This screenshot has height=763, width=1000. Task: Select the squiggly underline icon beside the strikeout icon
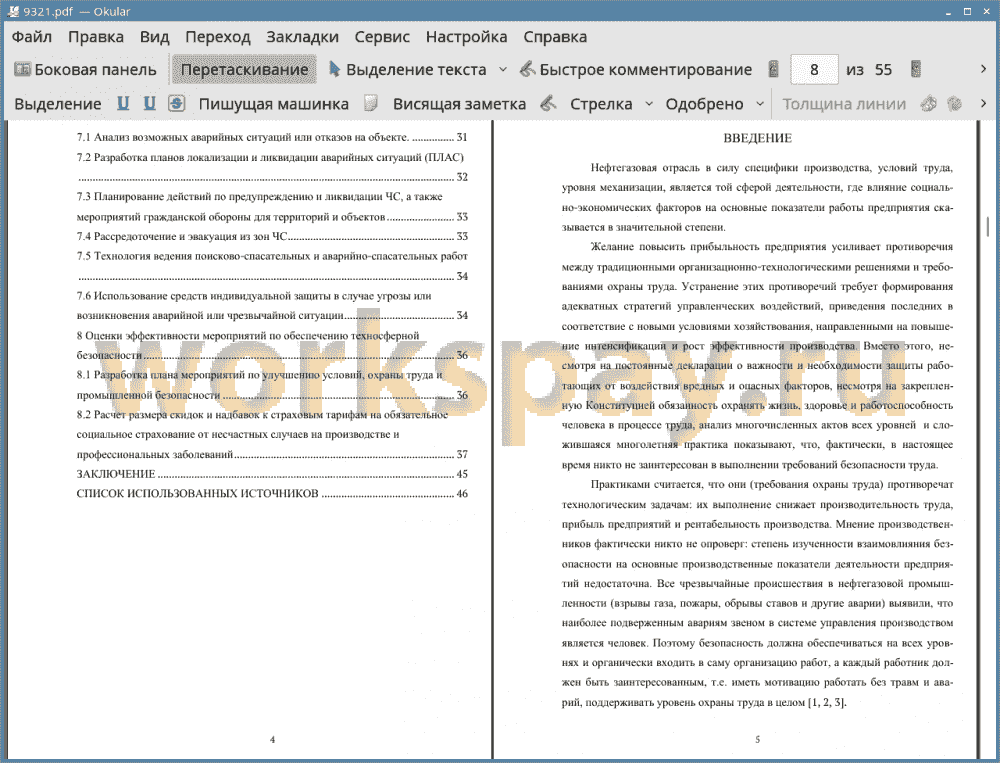[149, 103]
